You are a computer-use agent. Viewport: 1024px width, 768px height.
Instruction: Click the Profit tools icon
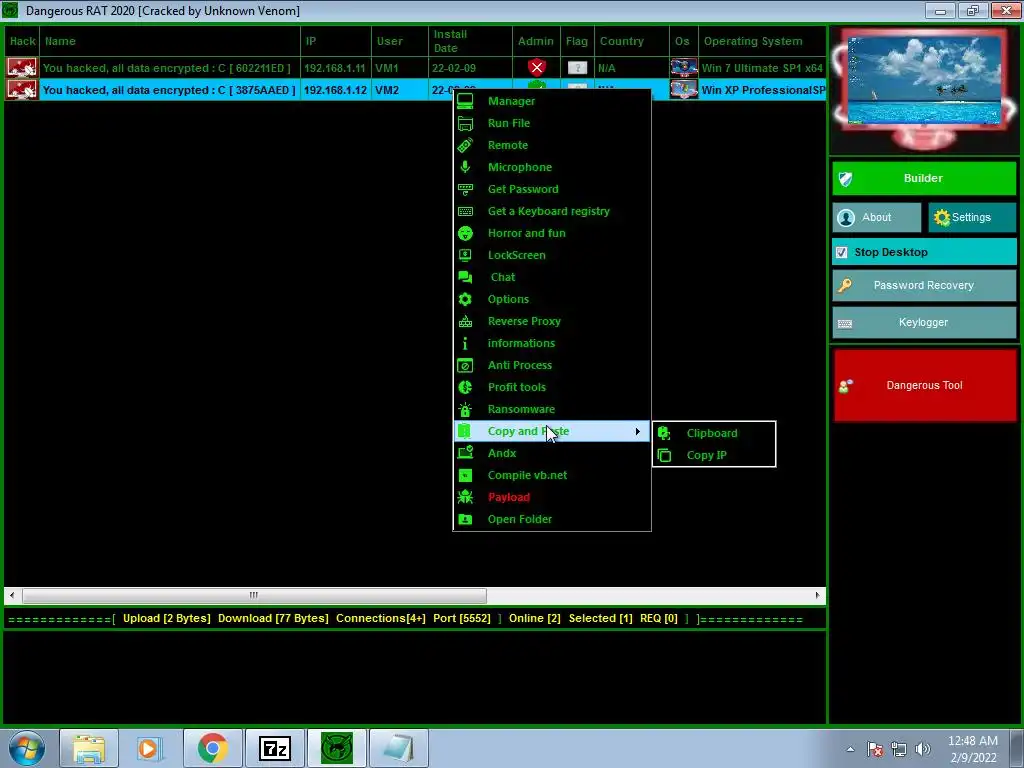click(x=465, y=387)
